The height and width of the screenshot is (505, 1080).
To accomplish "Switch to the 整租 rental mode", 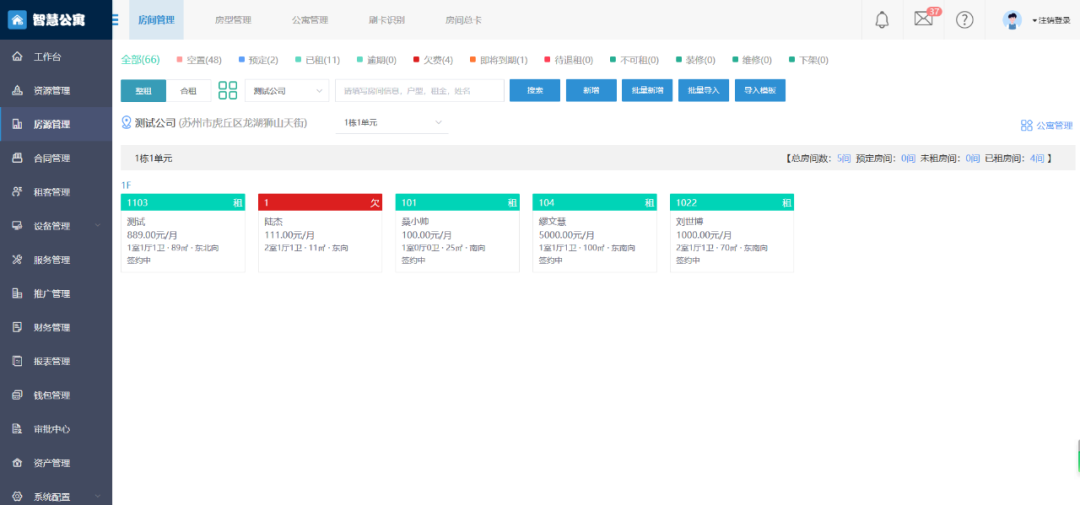I will coord(143,90).
